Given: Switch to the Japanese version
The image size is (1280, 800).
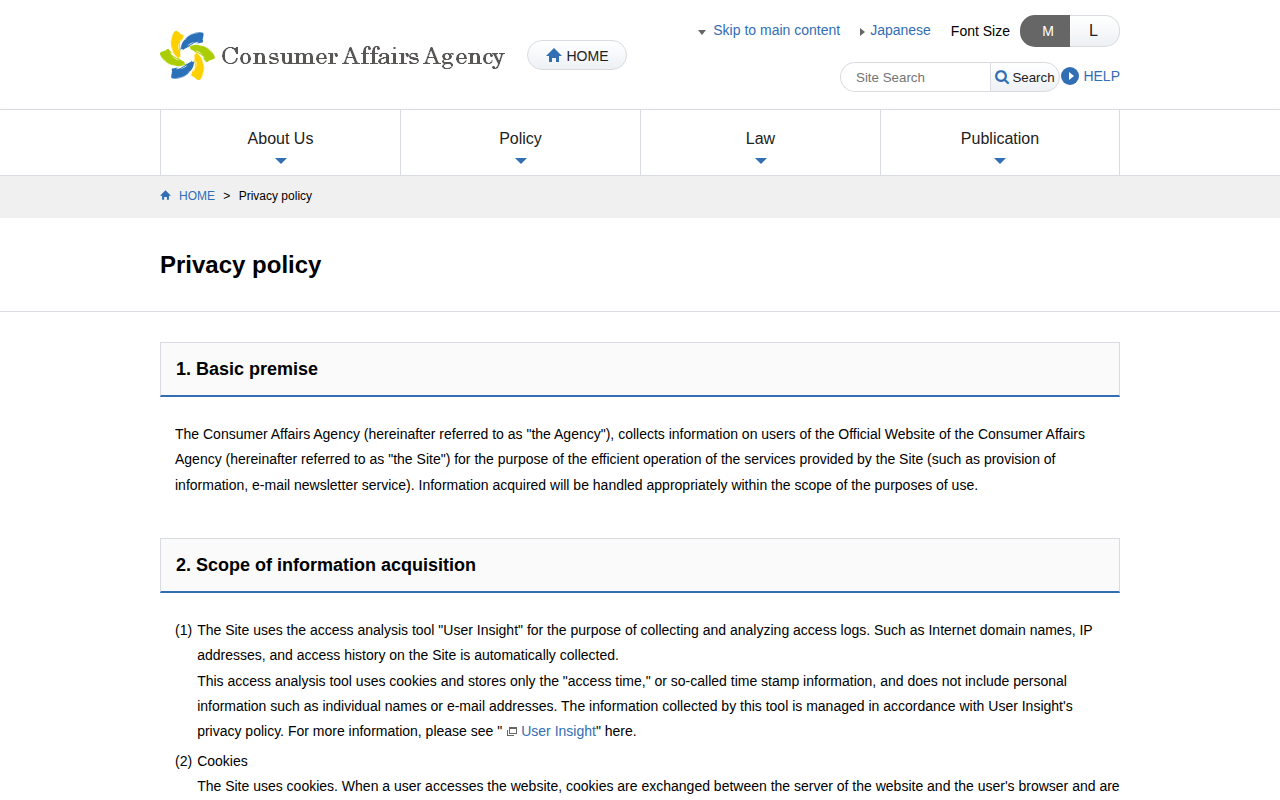Looking at the screenshot, I should [900, 30].
